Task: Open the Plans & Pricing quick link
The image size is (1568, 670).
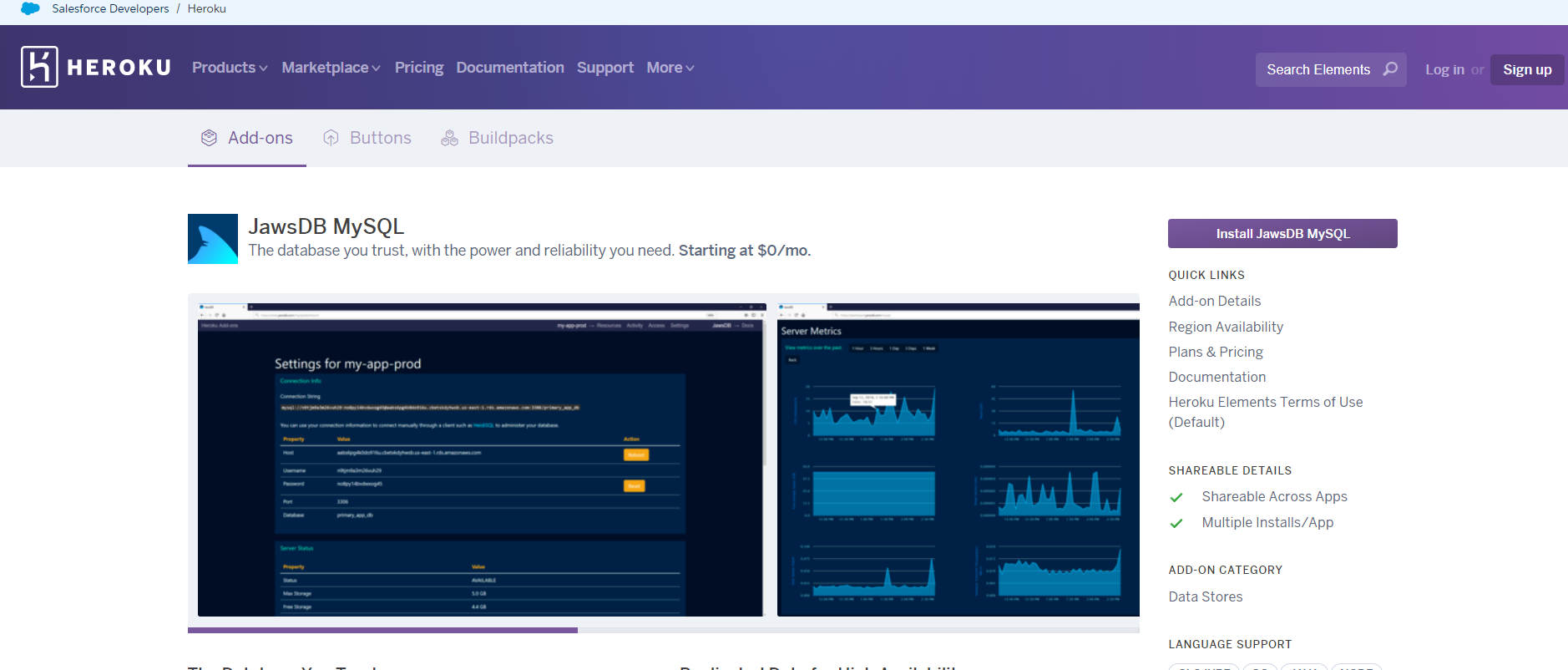Action: tap(1216, 352)
